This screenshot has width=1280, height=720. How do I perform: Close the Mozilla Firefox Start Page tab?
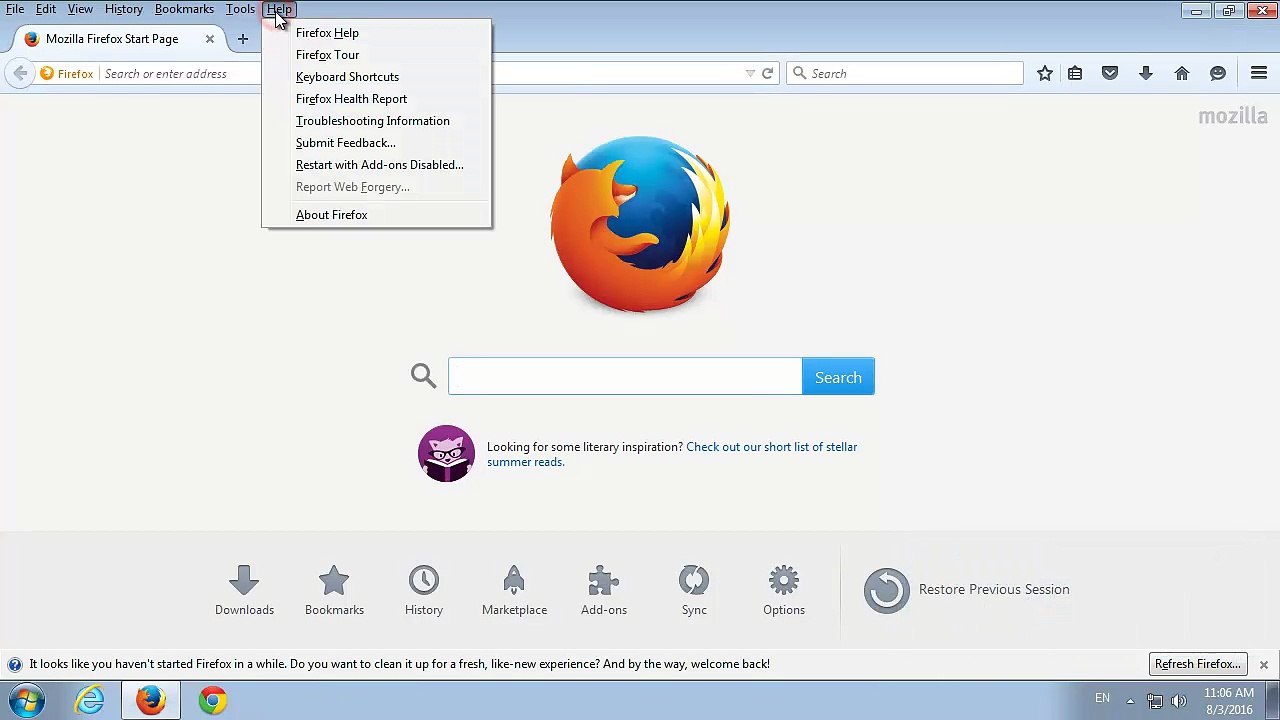coord(210,39)
